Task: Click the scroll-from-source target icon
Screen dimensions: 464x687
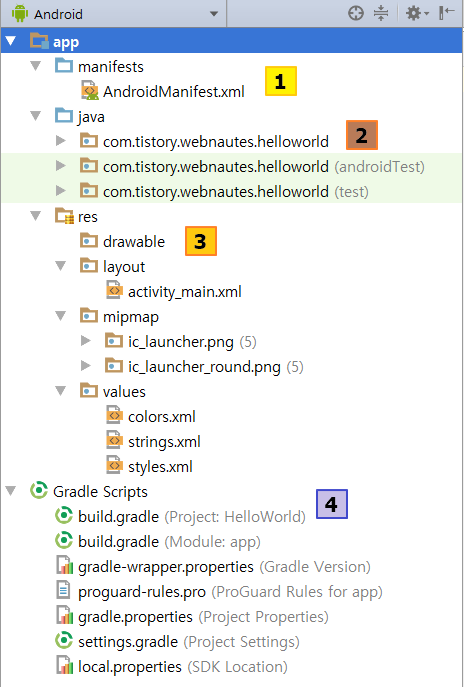Action: pyautogui.click(x=356, y=13)
